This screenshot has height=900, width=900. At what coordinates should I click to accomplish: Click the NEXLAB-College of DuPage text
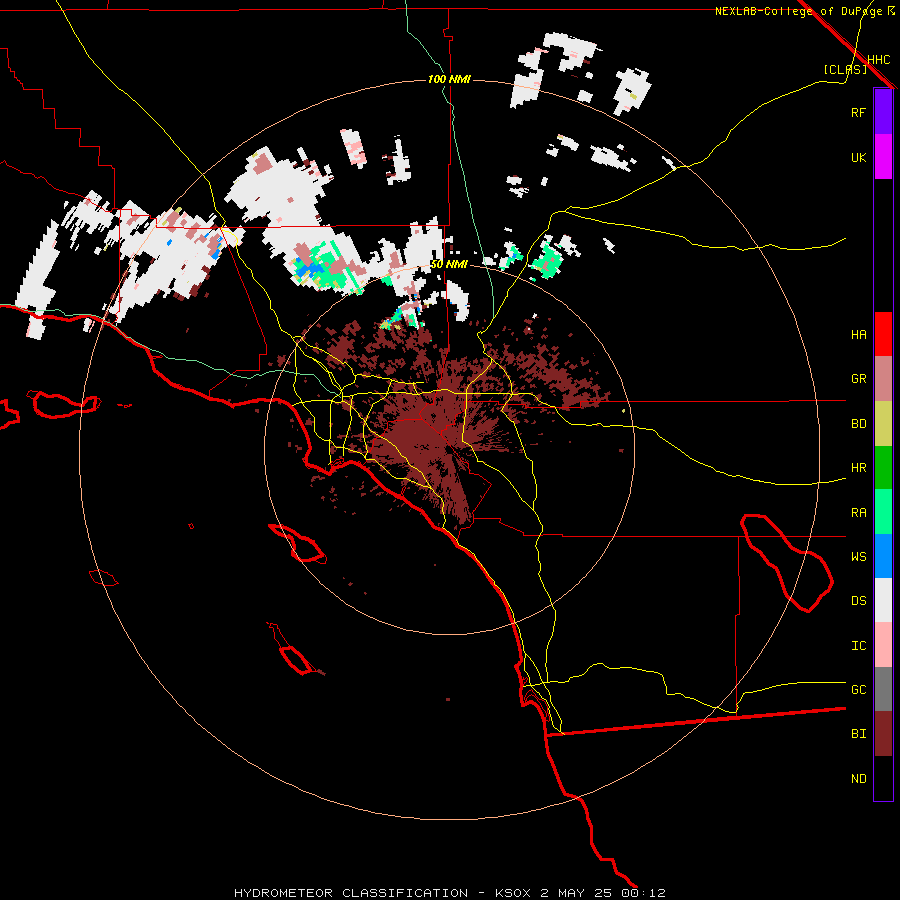[798, 11]
